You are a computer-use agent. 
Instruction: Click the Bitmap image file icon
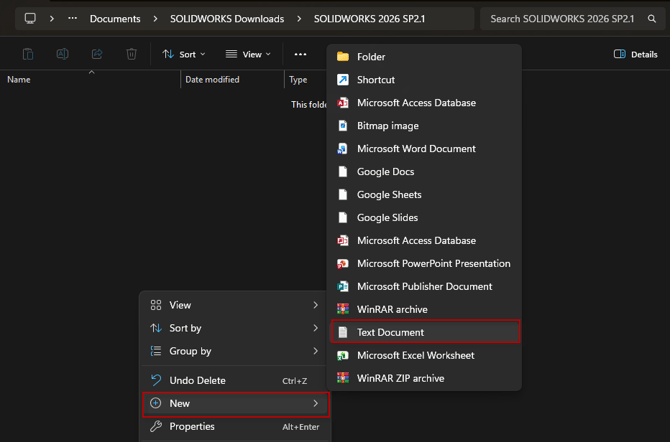[x=343, y=126]
